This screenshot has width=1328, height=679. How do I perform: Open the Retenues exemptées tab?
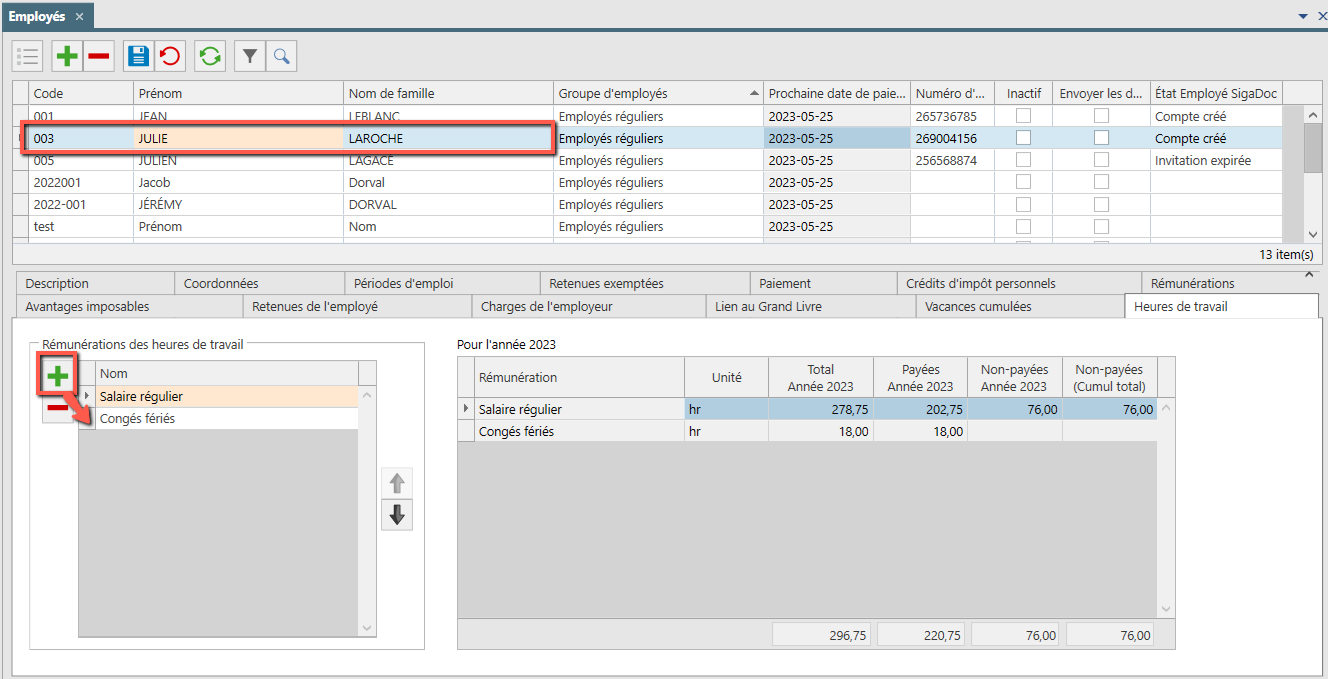tap(645, 283)
